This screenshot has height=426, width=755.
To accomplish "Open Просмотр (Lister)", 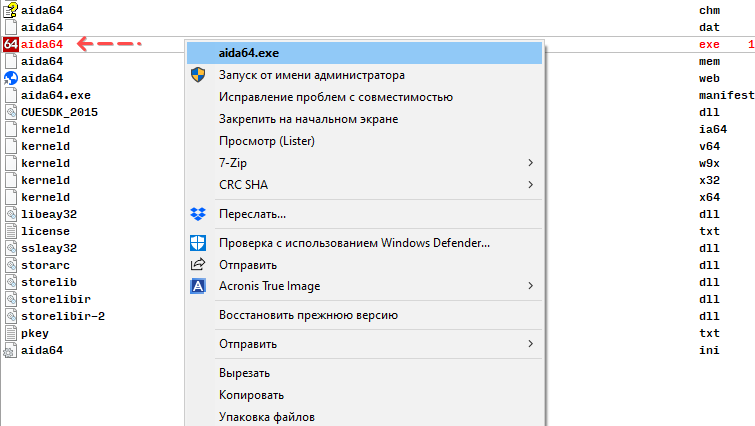I will click(364, 141).
